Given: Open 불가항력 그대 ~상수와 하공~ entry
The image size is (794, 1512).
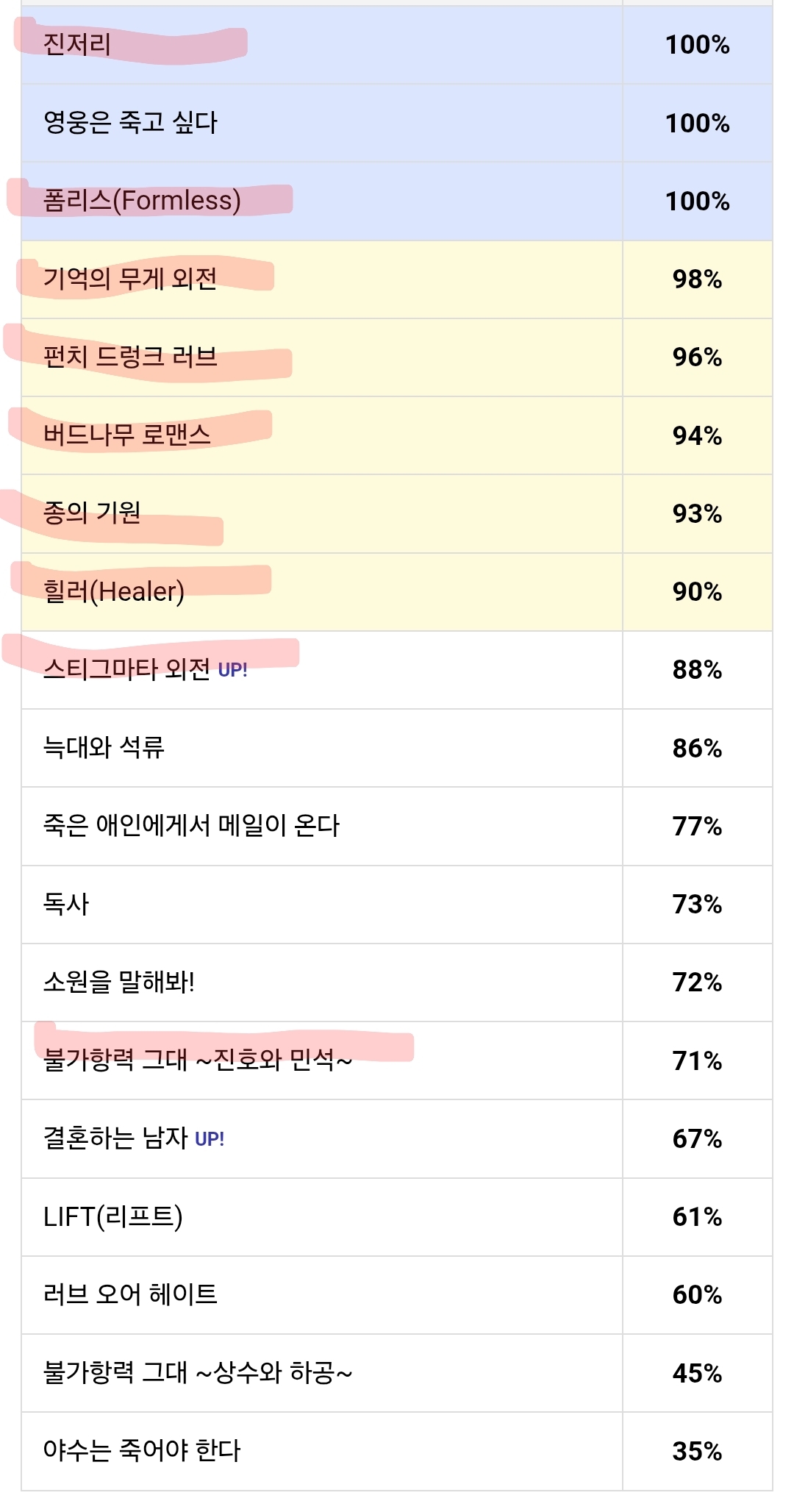Looking at the screenshot, I should [x=198, y=1373].
